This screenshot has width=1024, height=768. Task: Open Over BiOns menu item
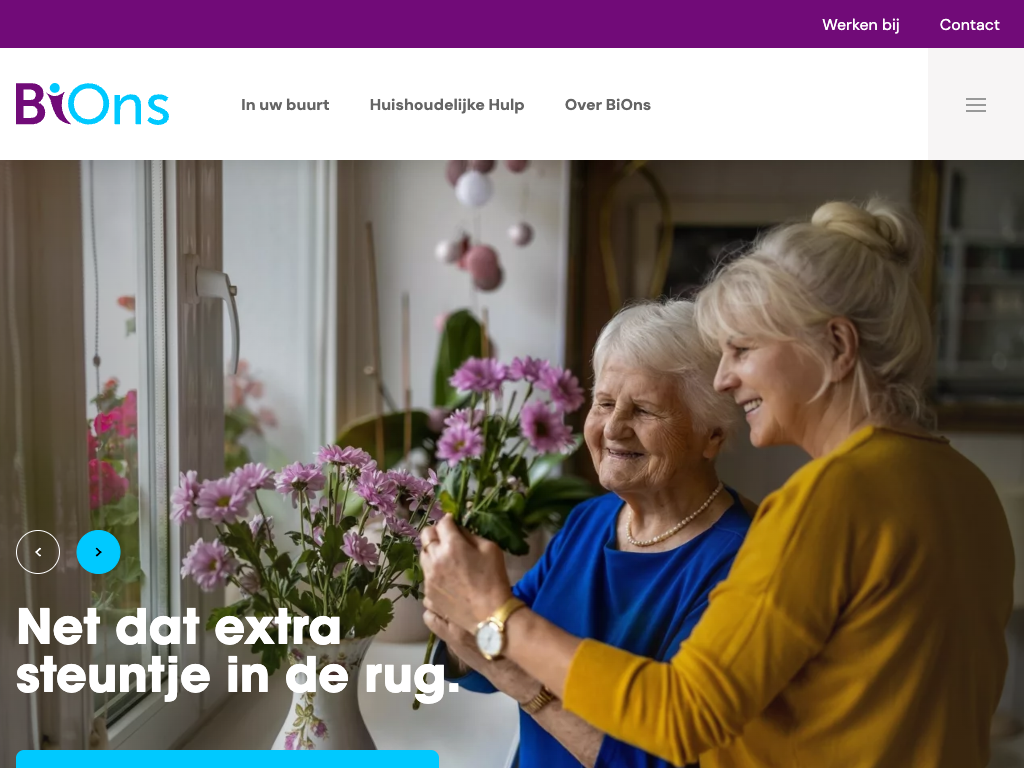(607, 104)
